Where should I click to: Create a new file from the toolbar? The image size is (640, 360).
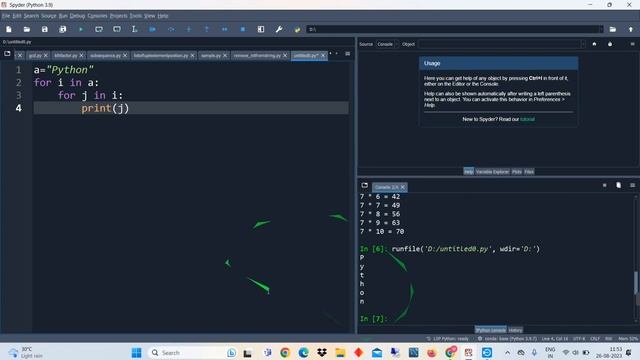coord(9,29)
